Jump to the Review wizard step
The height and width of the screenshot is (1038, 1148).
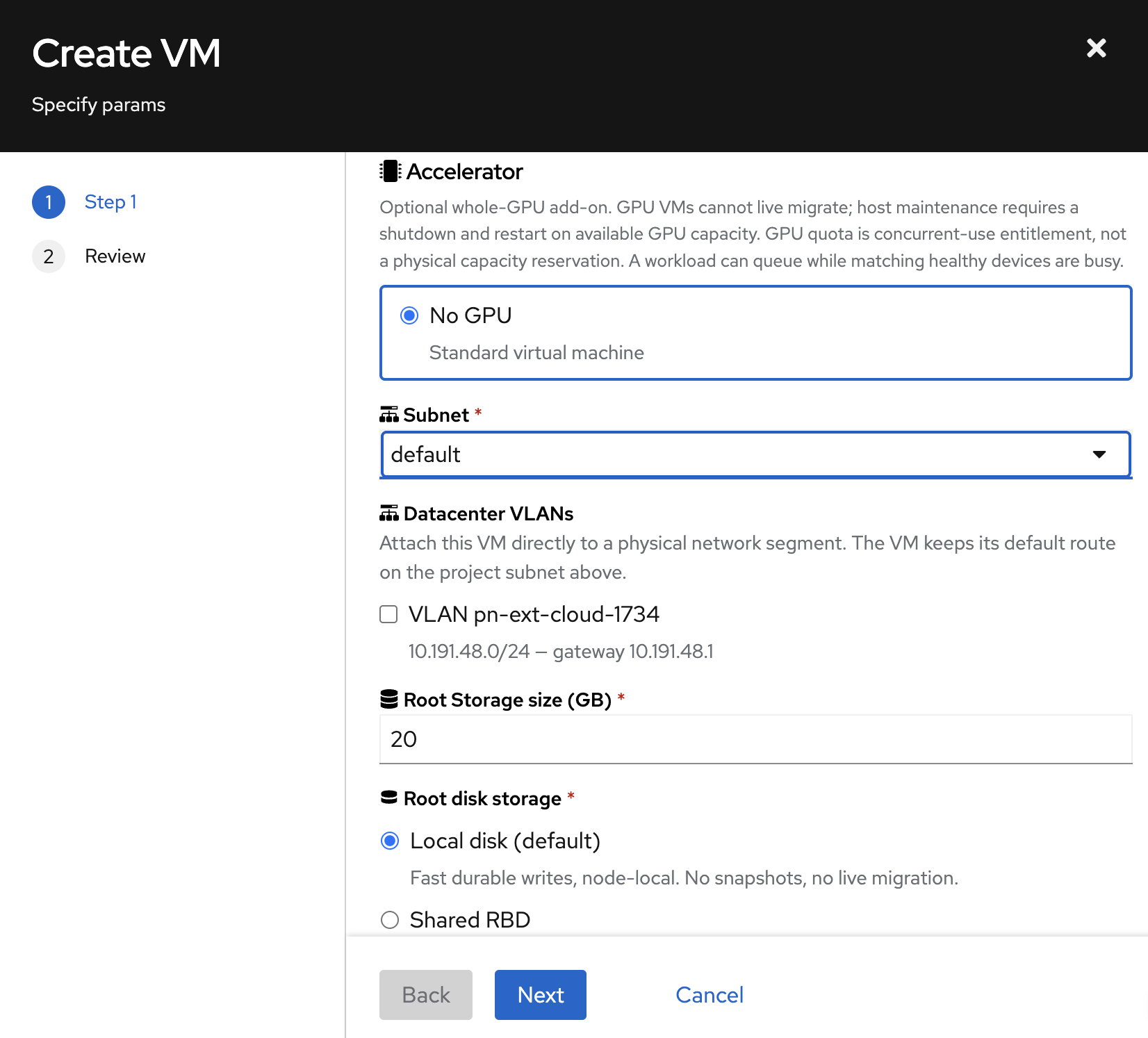[x=115, y=256]
